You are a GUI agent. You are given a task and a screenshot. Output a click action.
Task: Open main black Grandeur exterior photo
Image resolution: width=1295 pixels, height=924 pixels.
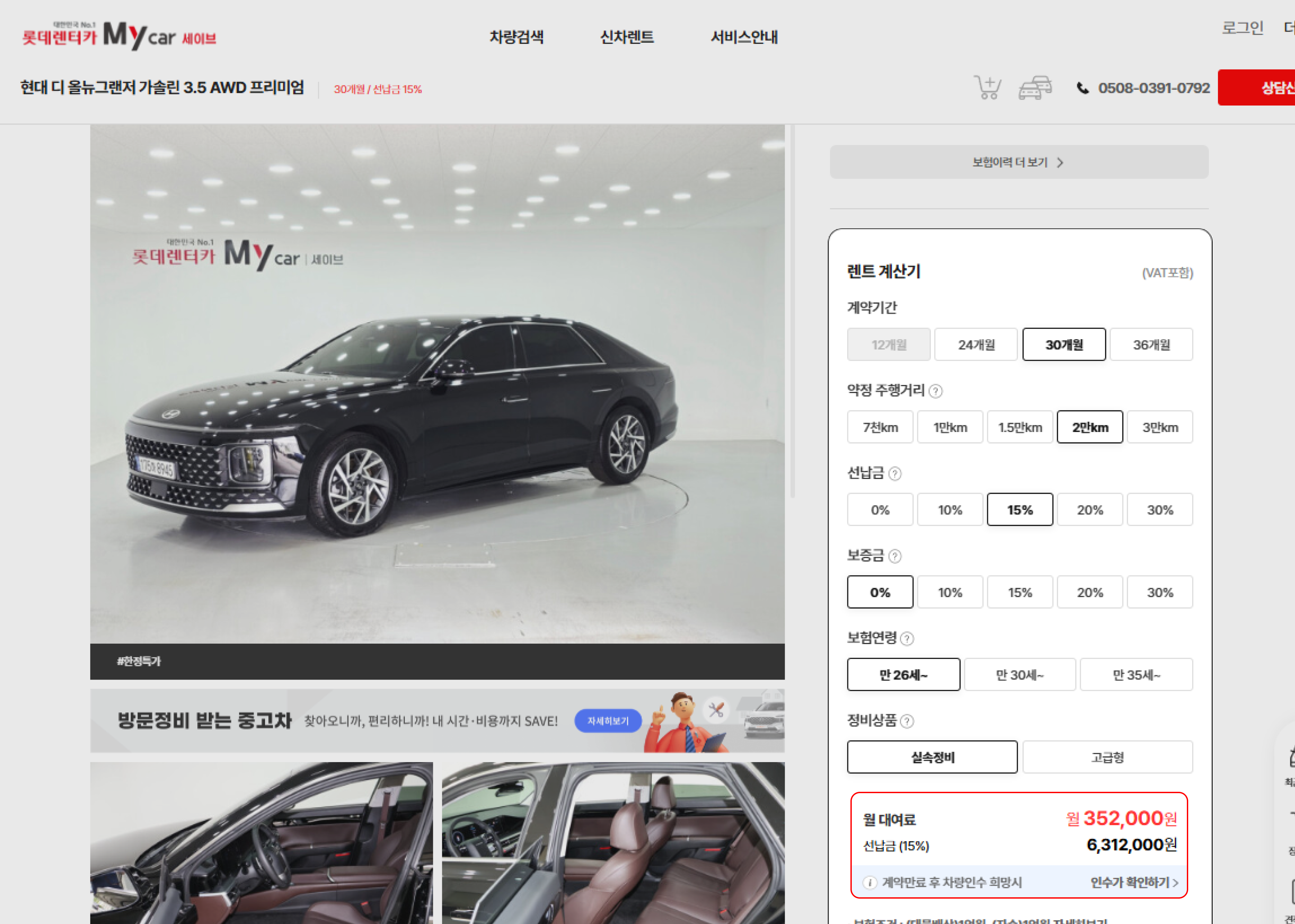tap(437, 384)
